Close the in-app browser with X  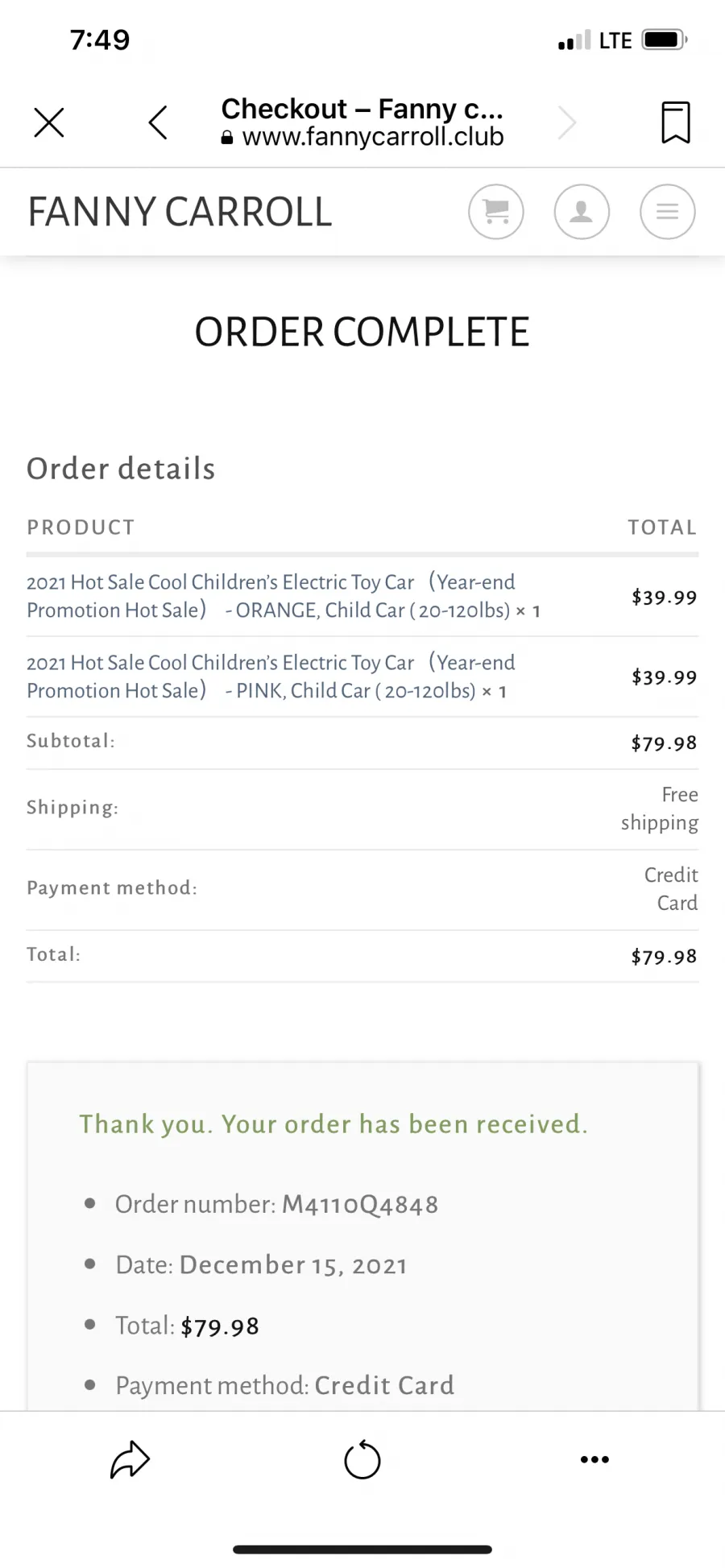point(49,123)
